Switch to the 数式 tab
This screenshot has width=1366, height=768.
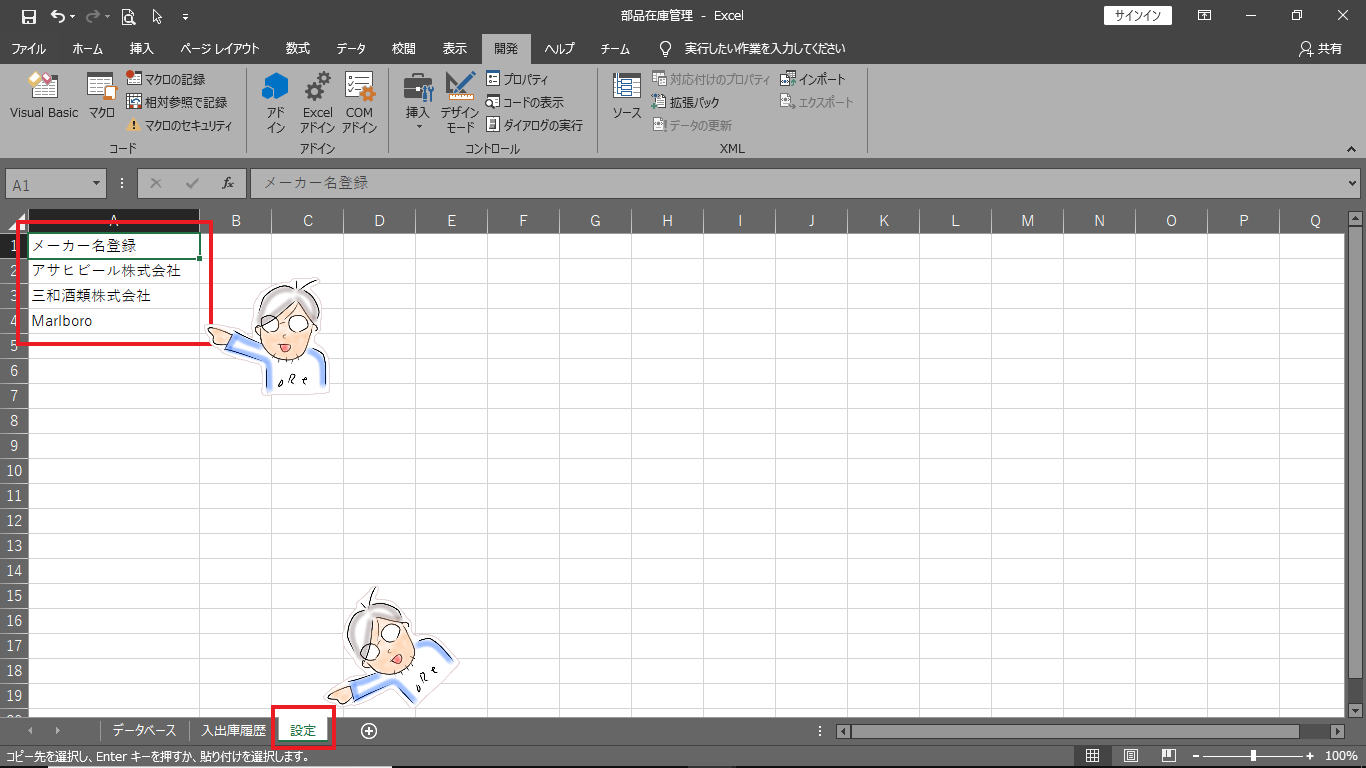pyautogui.click(x=297, y=48)
